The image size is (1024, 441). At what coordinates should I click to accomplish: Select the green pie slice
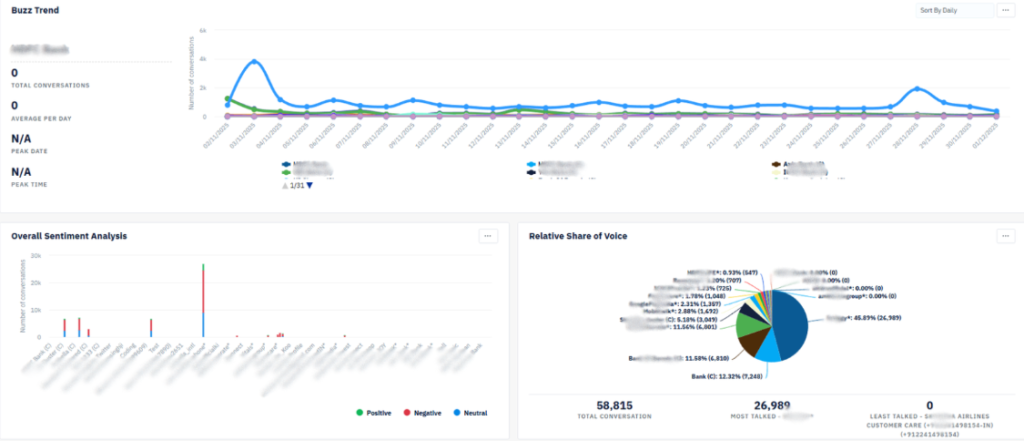point(747,321)
